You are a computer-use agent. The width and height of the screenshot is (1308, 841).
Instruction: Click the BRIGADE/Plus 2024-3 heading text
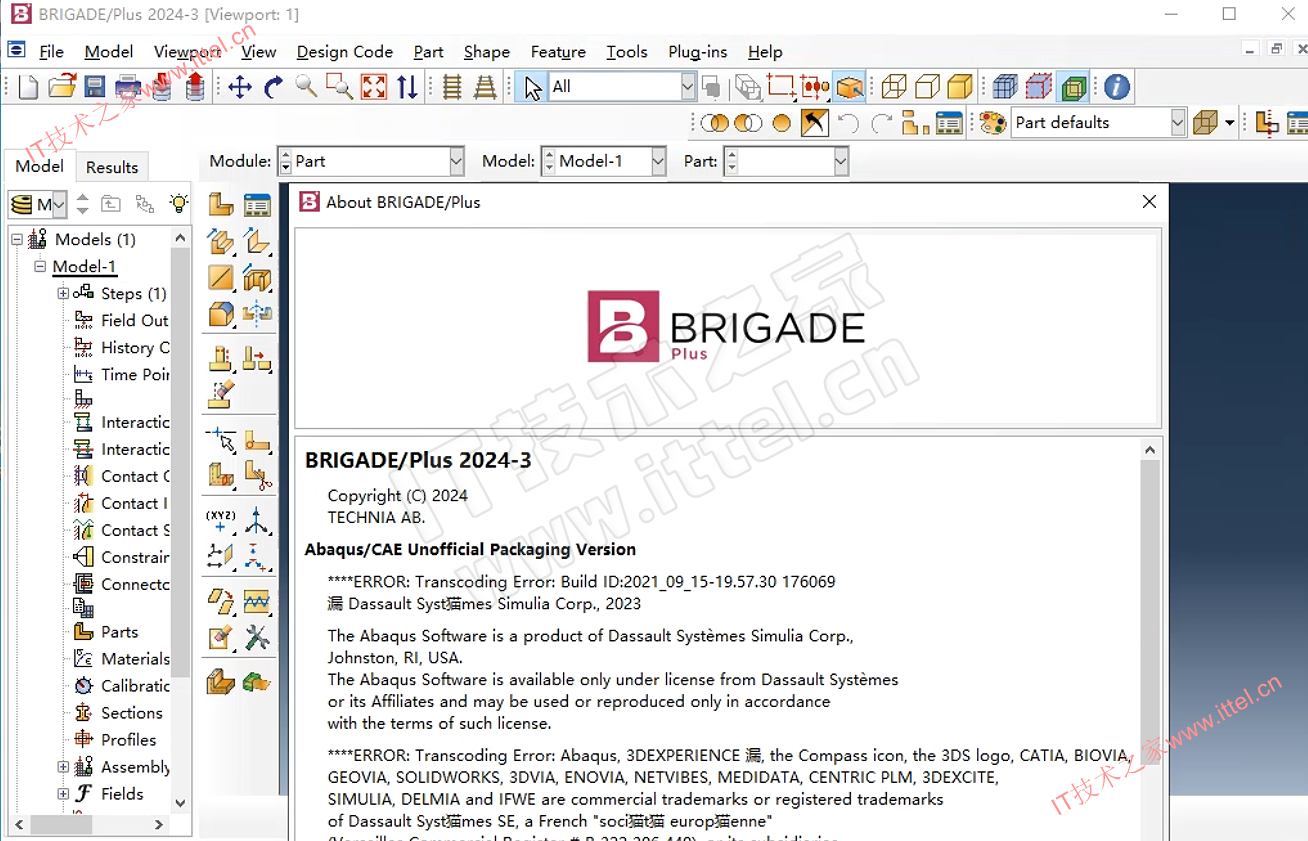tap(418, 461)
